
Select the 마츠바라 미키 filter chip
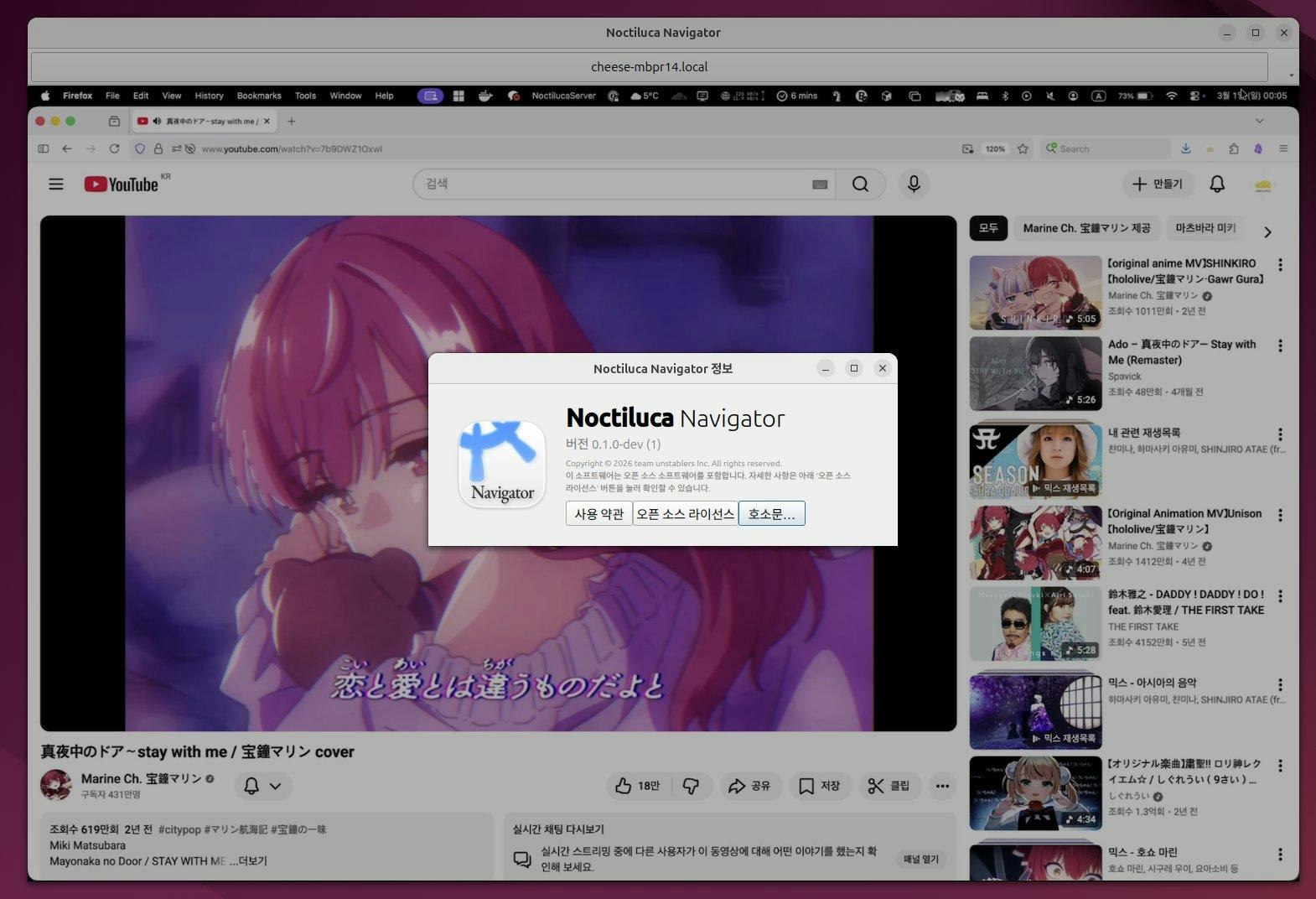click(x=1205, y=228)
